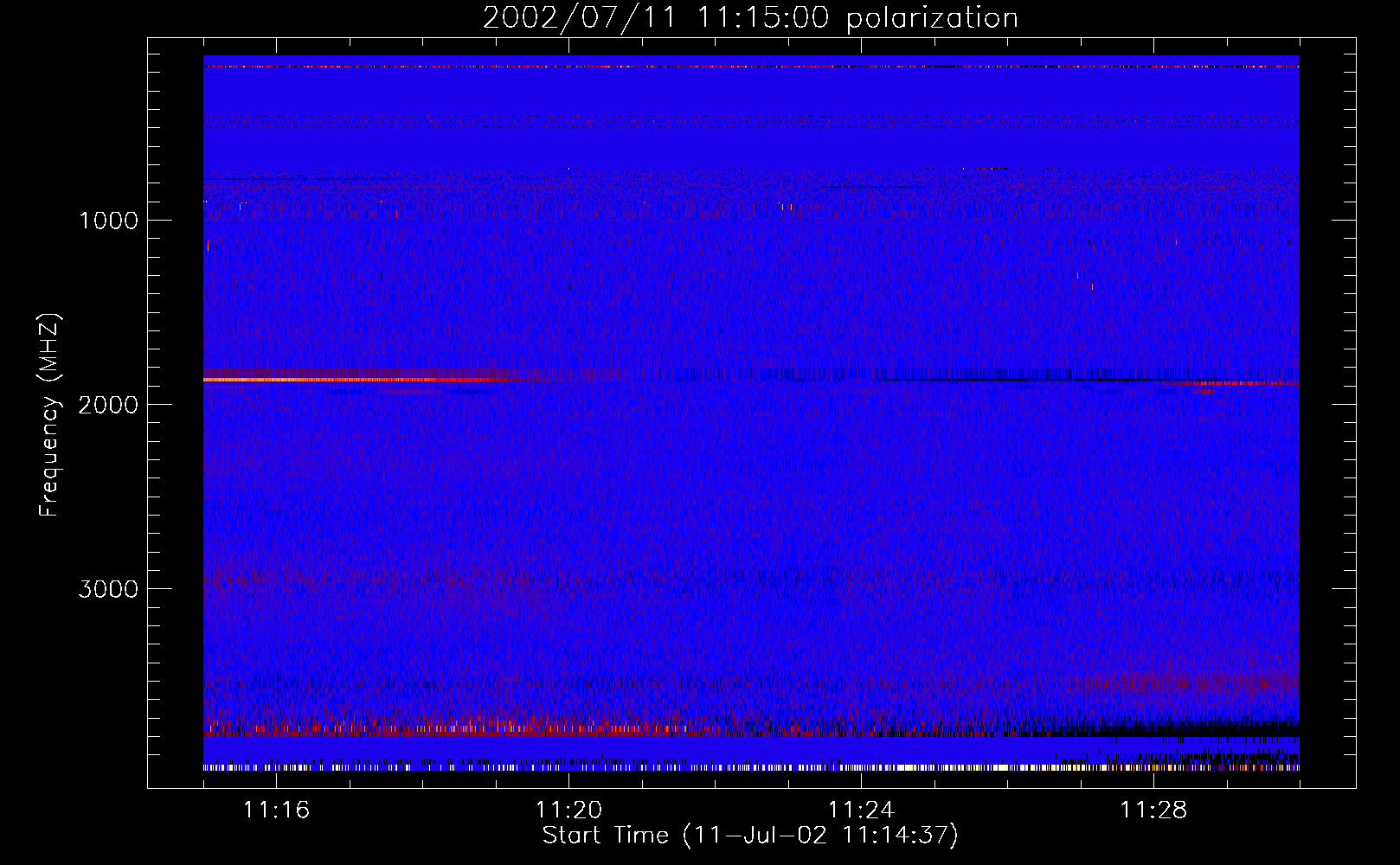This screenshot has height=865, width=1400.
Task: Click the 'Start Time (11-Jul-02 11:14:37)' label
Action: [x=750, y=836]
